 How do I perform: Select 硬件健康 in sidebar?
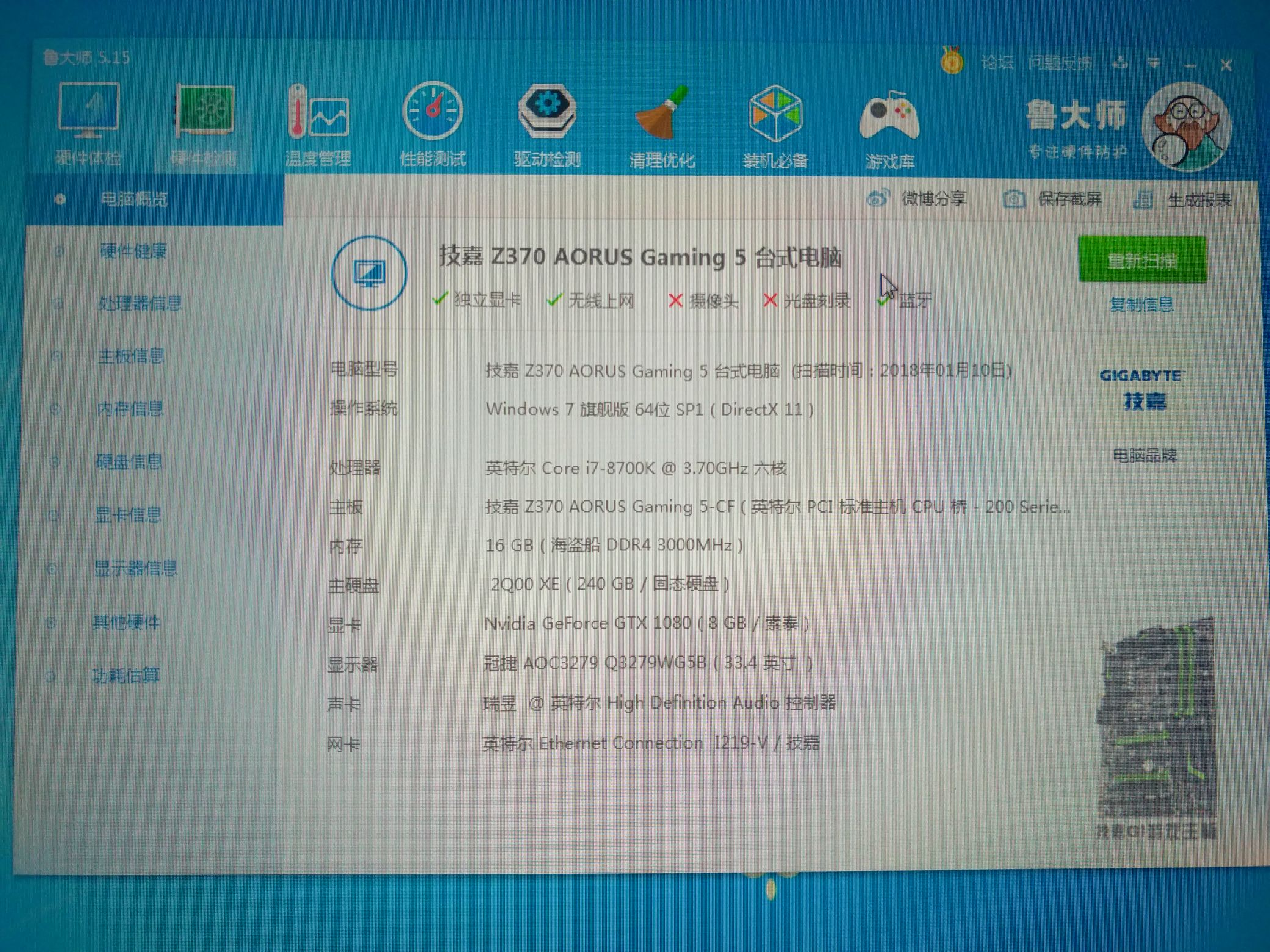(133, 251)
